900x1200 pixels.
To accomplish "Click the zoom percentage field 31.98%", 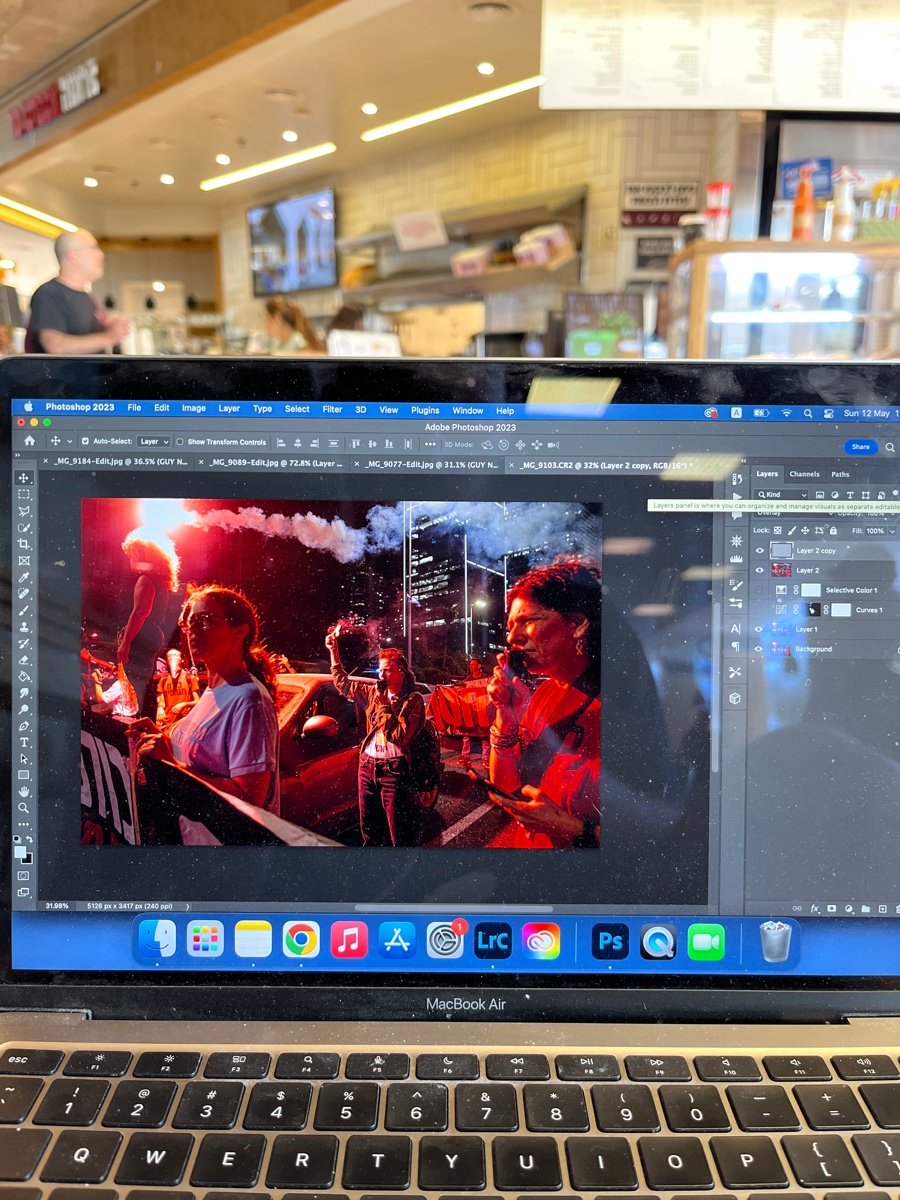I will coord(57,906).
